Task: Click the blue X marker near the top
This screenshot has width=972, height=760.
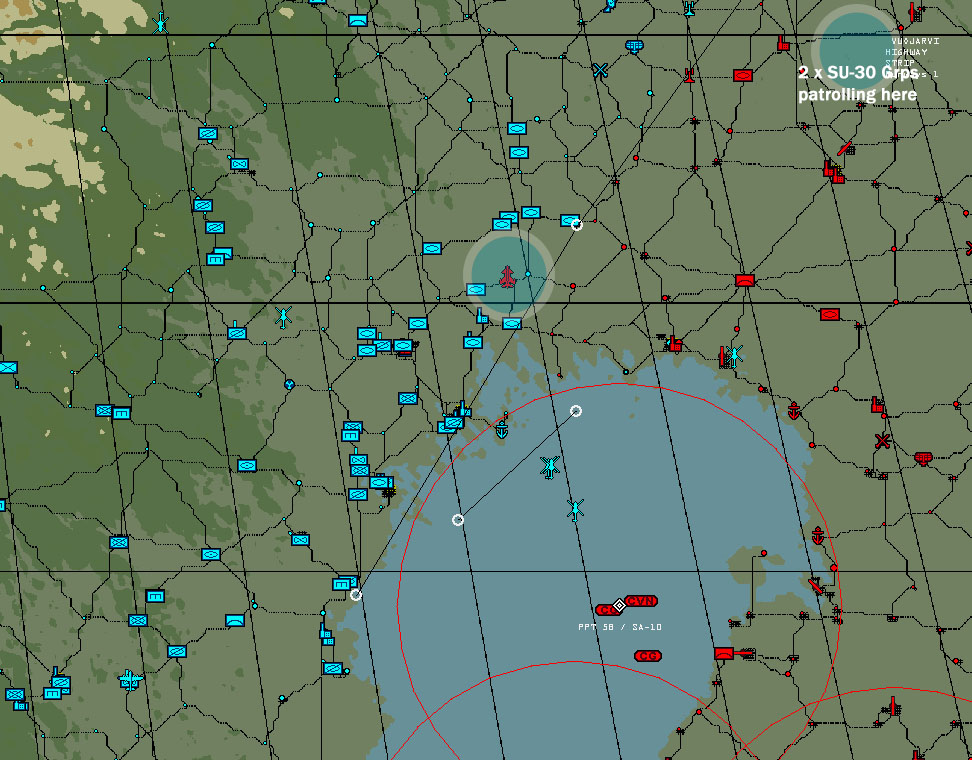Action: click(x=599, y=70)
